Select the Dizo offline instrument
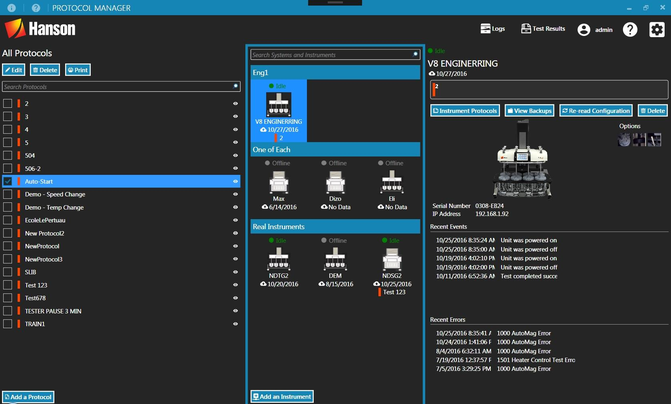Viewport: 671px width, 404px height. coord(337,183)
